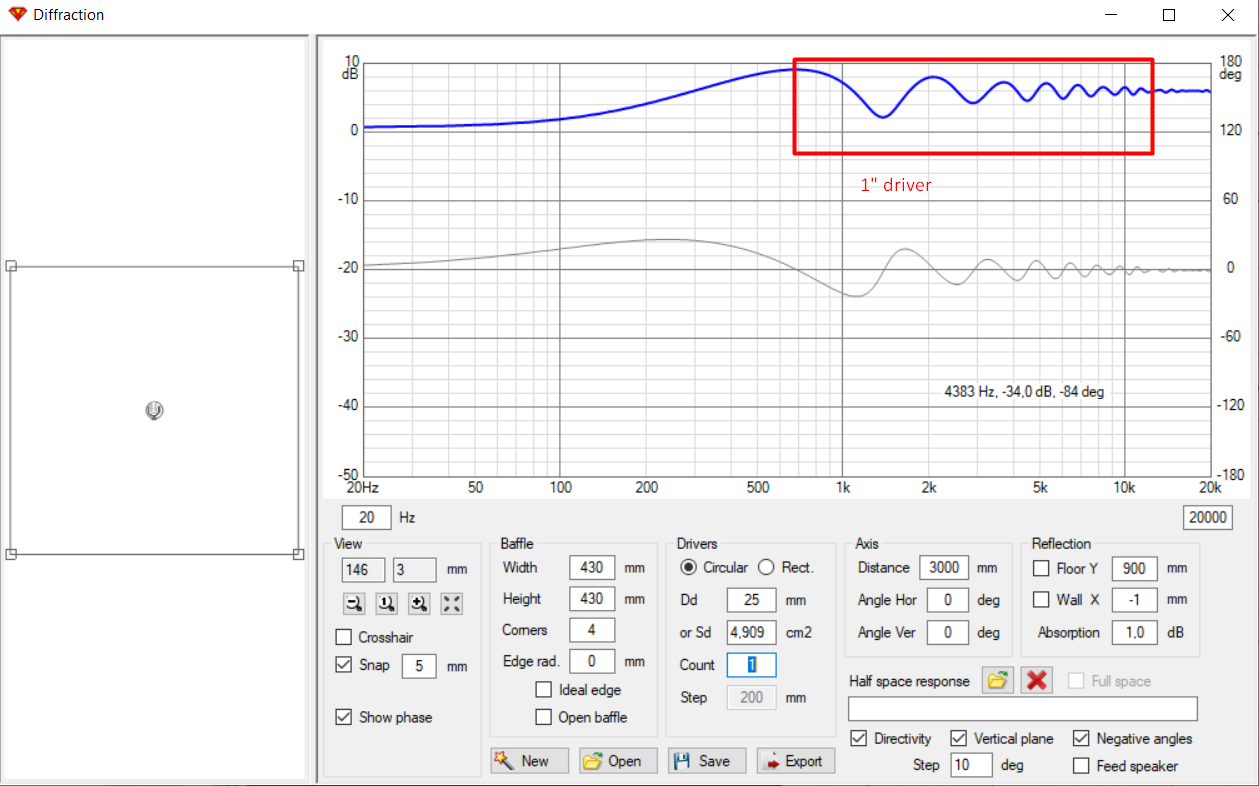Select bottom-right baffle corner handle
1259x786 pixels.
coord(298,554)
